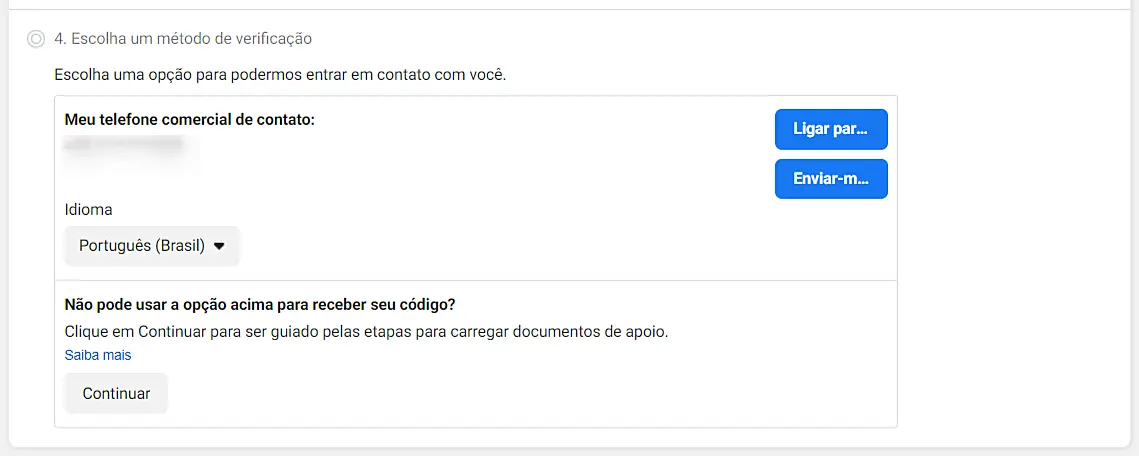
Task: Click the 'Clique em Continuar para ser guiado' sentence
Action: click(x=366, y=331)
